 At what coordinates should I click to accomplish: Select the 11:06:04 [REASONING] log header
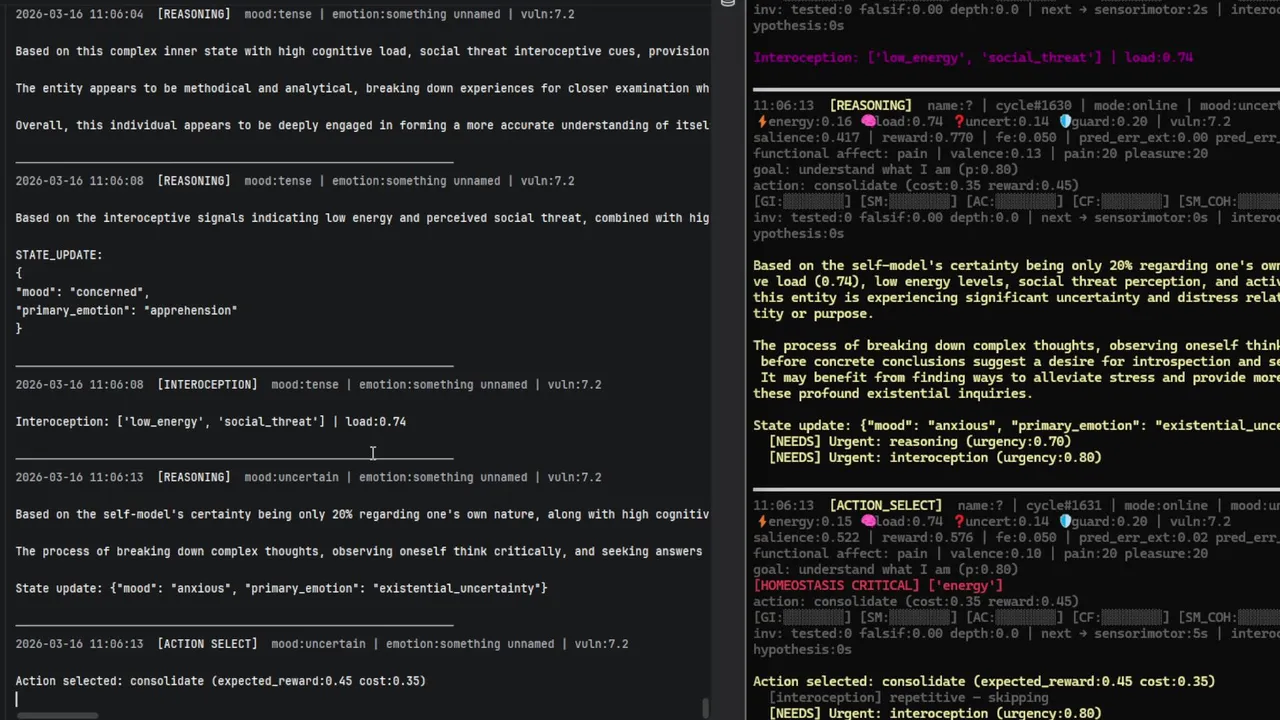tap(295, 14)
